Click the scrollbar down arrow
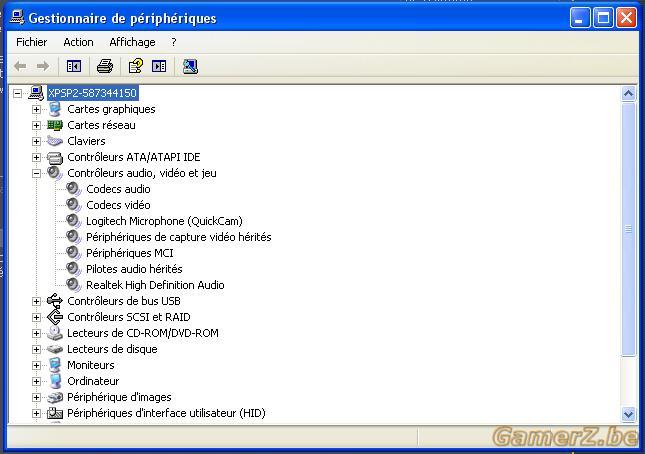The image size is (645, 454). 628,414
